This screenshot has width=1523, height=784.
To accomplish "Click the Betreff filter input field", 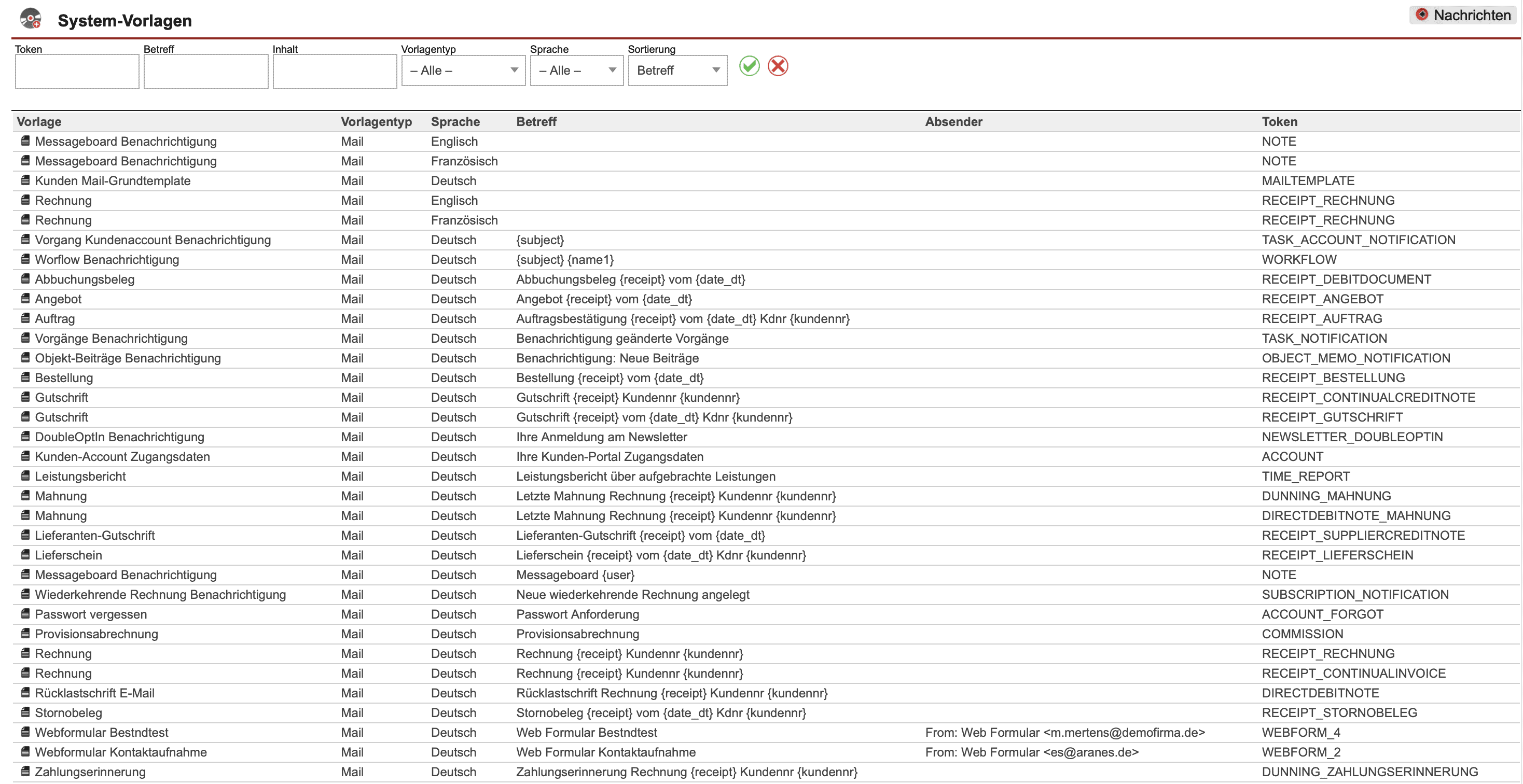I will click(206, 72).
